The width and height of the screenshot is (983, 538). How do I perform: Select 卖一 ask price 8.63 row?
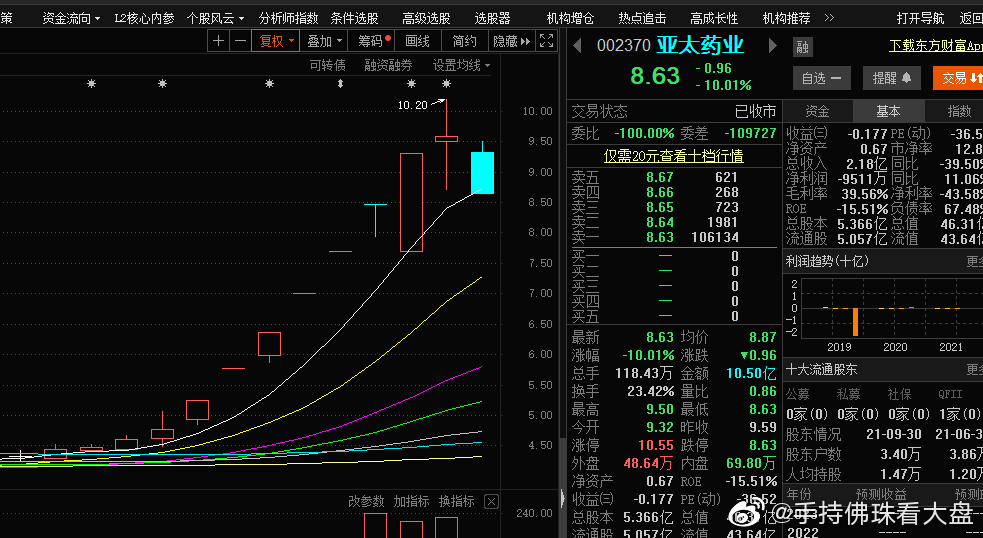[673, 238]
